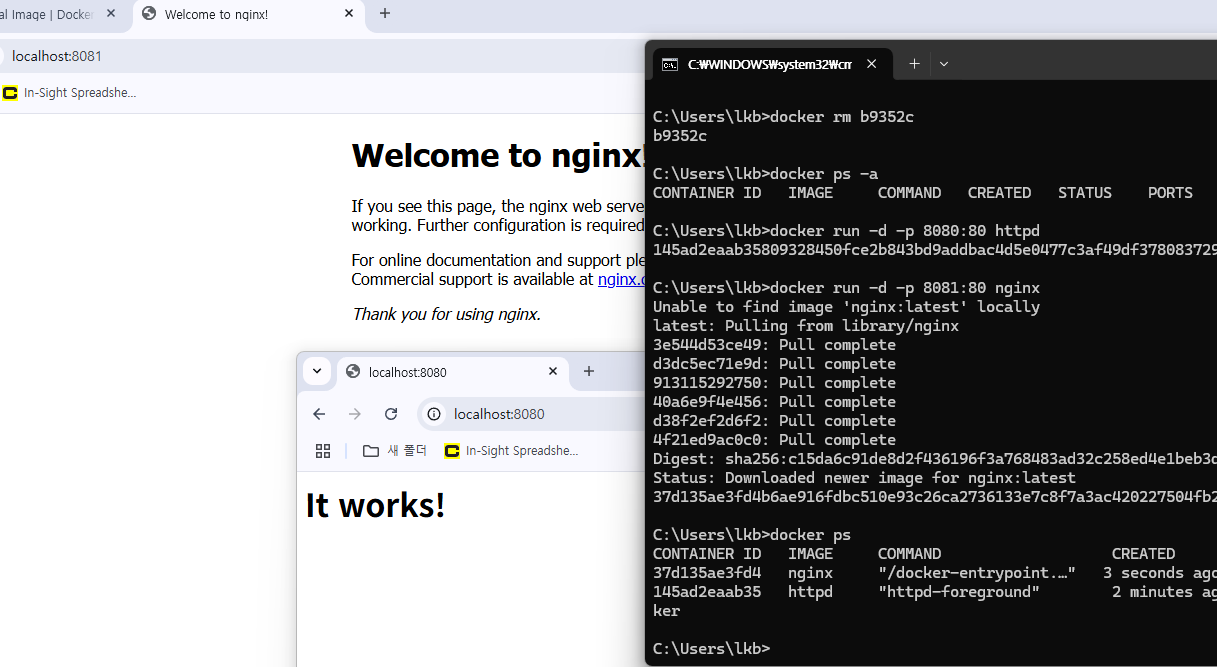The height and width of the screenshot is (667, 1217).
Task: Click the "httpd-foreground" command cell
Action: [959, 592]
